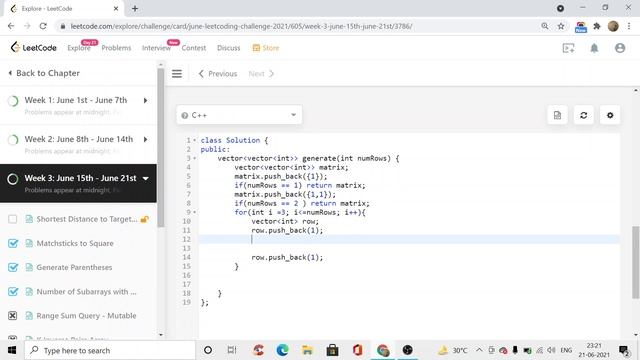Open the C++ language dropdown
This screenshot has width=640, height=360.
[239, 115]
